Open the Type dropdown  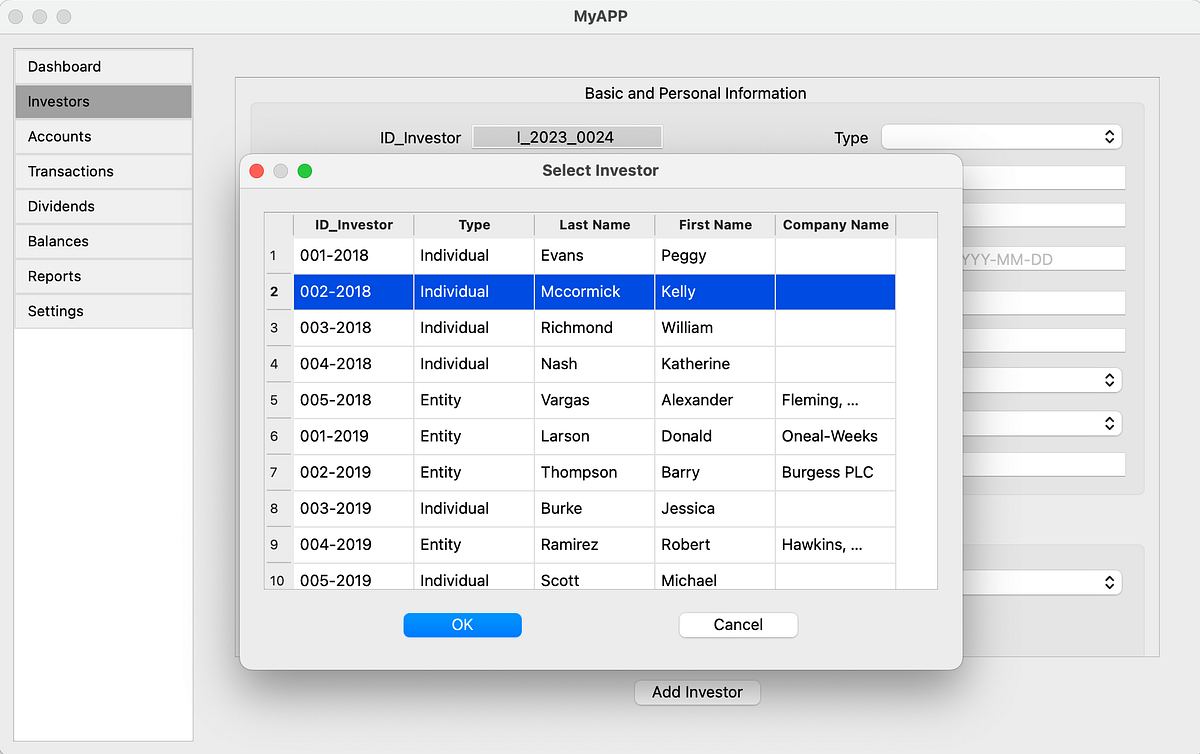click(1001, 137)
